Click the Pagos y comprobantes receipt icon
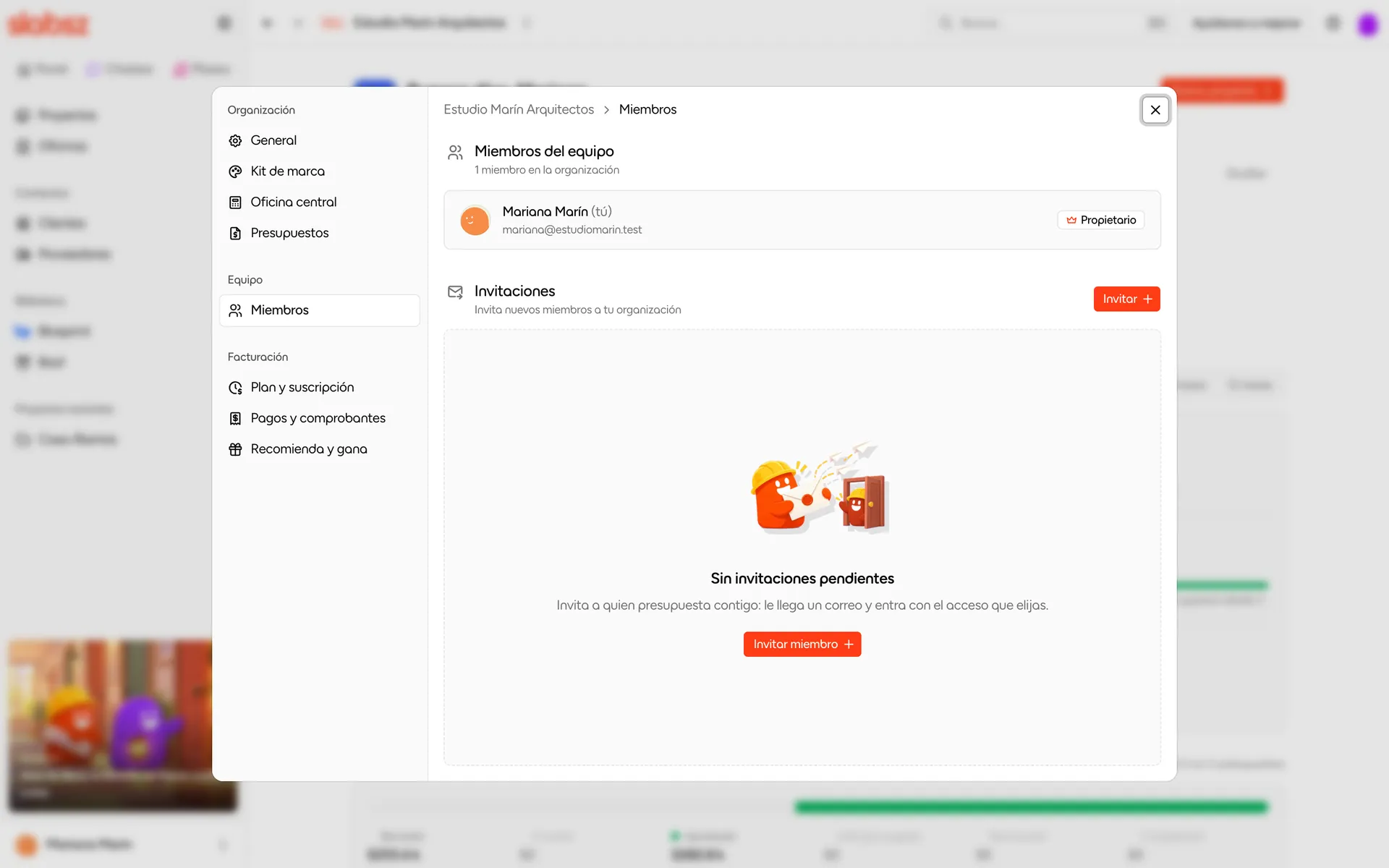 (x=235, y=418)
